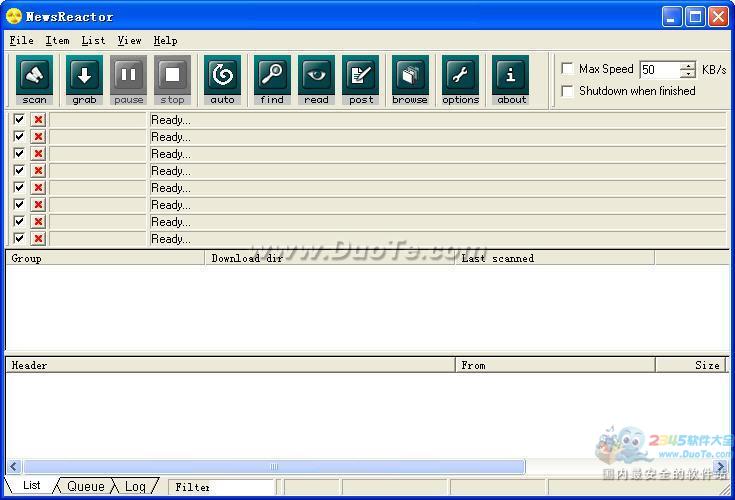Uncheck the fourth connection row checkbox
This screenshot has height=500, width=735.
coord(19,170)
